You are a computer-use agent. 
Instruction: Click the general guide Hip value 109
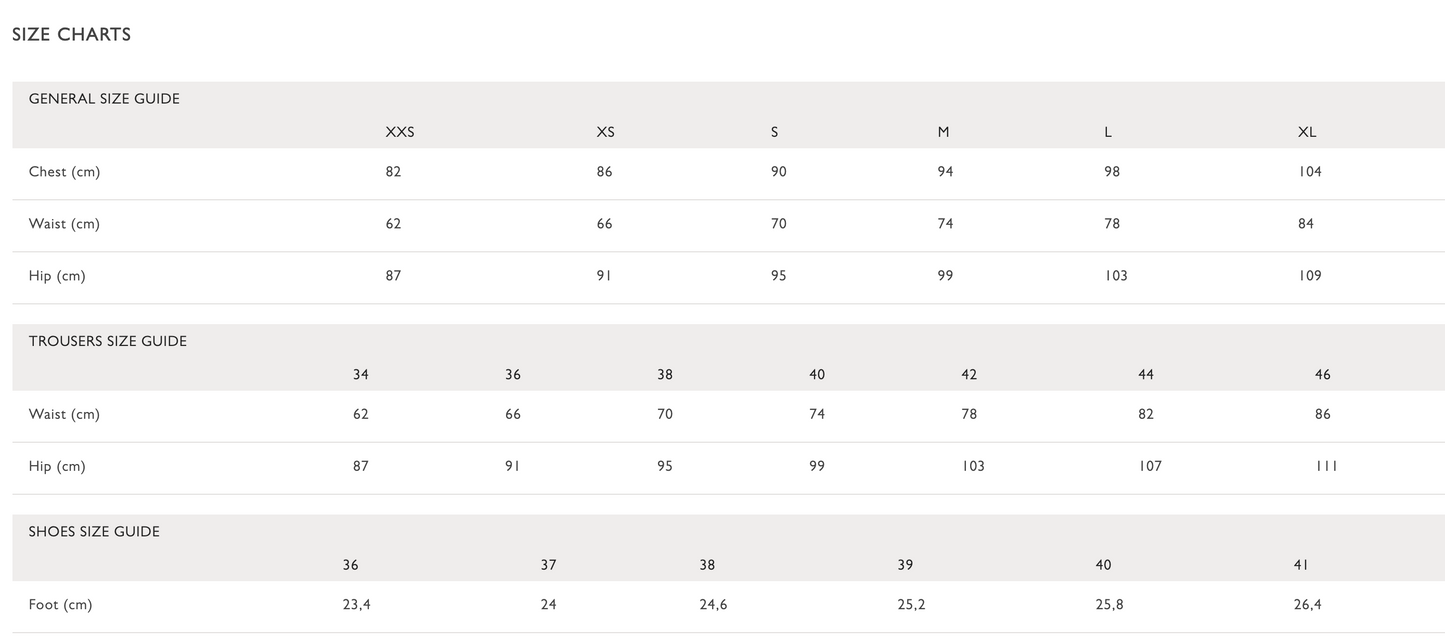[1310, 276]
